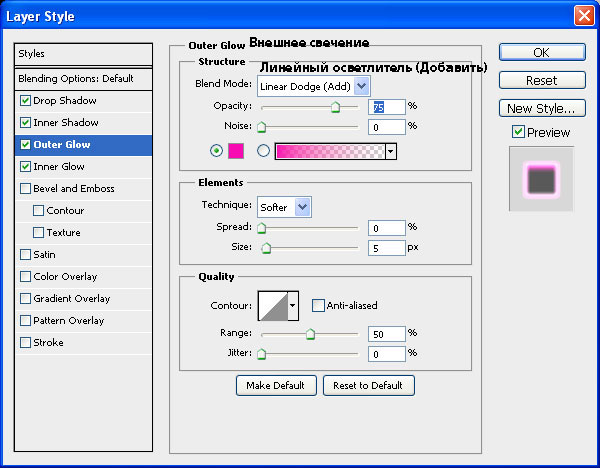This screenshot has height=468, width=600.
Task: Click the Jitter value field
Action: [386, 354]
